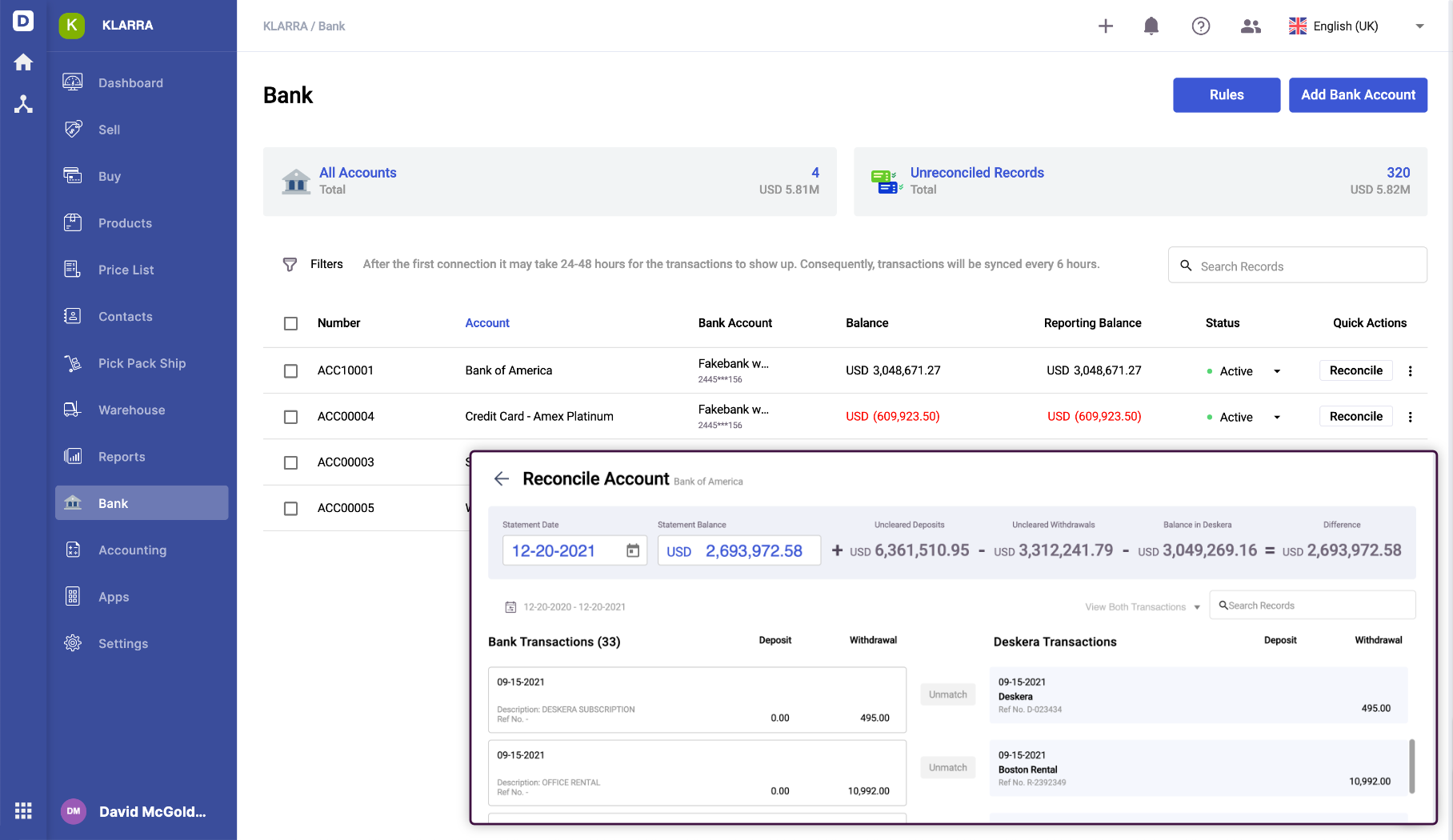Open View Both Transactions dropdown
This screenshot has width=1453, height=840.
[1142, 607]
